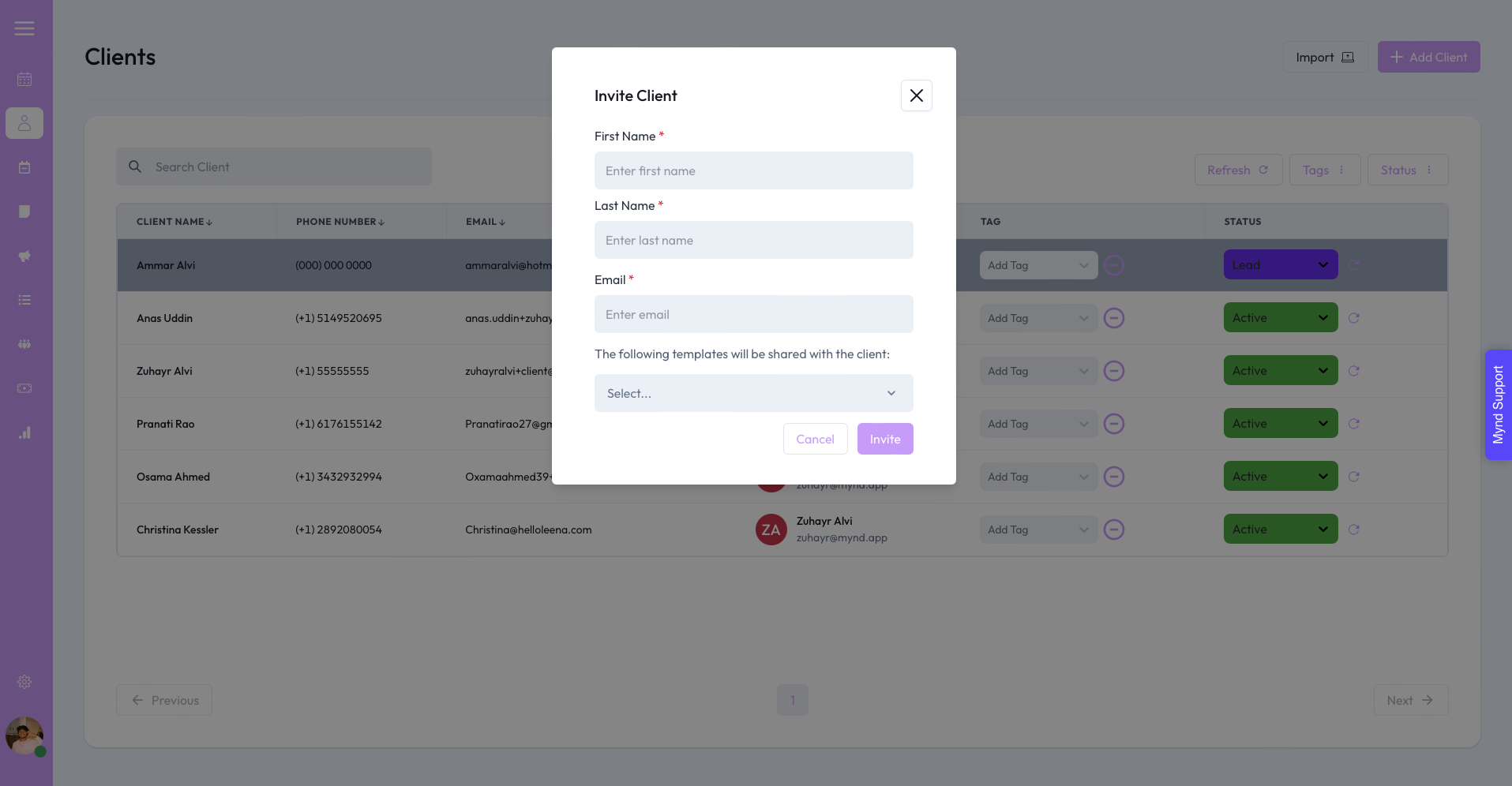Open the Tags filter menu
Image resolution: width=1512 pixels, height=786 pixels.
click(x=1324, y=170)
